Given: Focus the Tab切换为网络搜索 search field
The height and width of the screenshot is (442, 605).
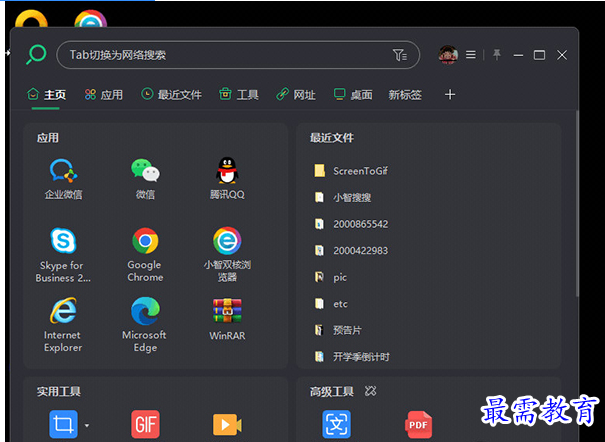Looking at the screenshot, I should point(238,55).
